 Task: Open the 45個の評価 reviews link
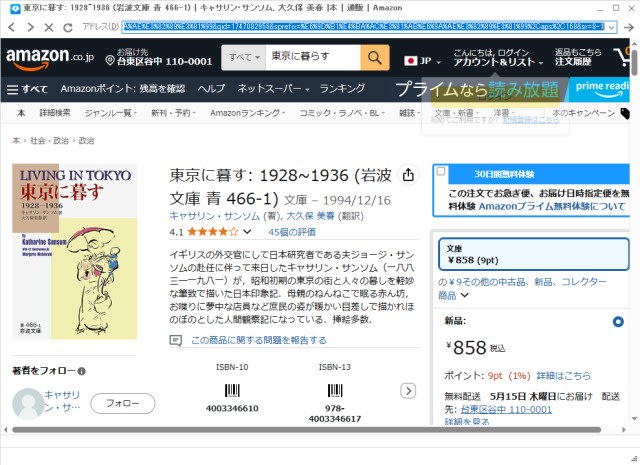click(x=292, y=232)
